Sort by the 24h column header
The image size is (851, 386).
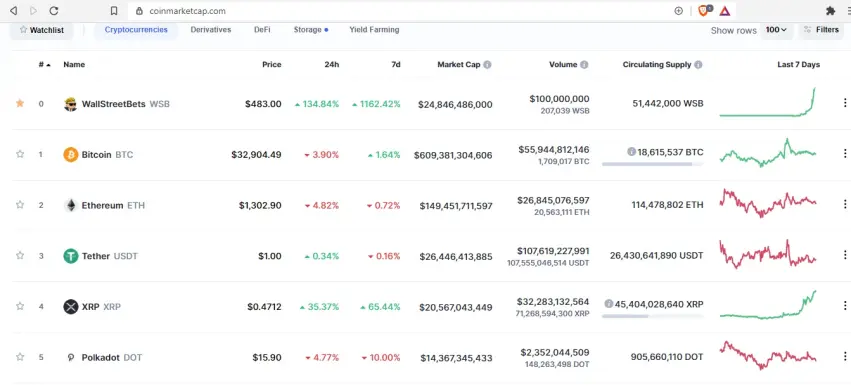(332, 65)
